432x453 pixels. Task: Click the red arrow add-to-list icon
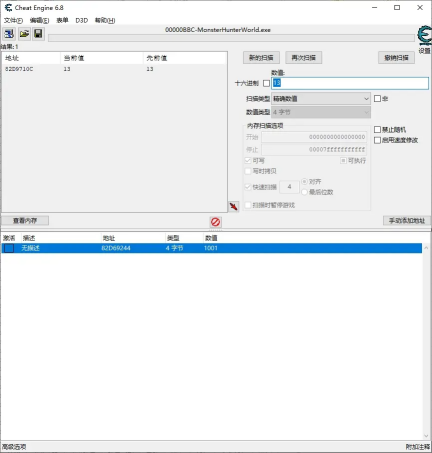pos(233,206)
